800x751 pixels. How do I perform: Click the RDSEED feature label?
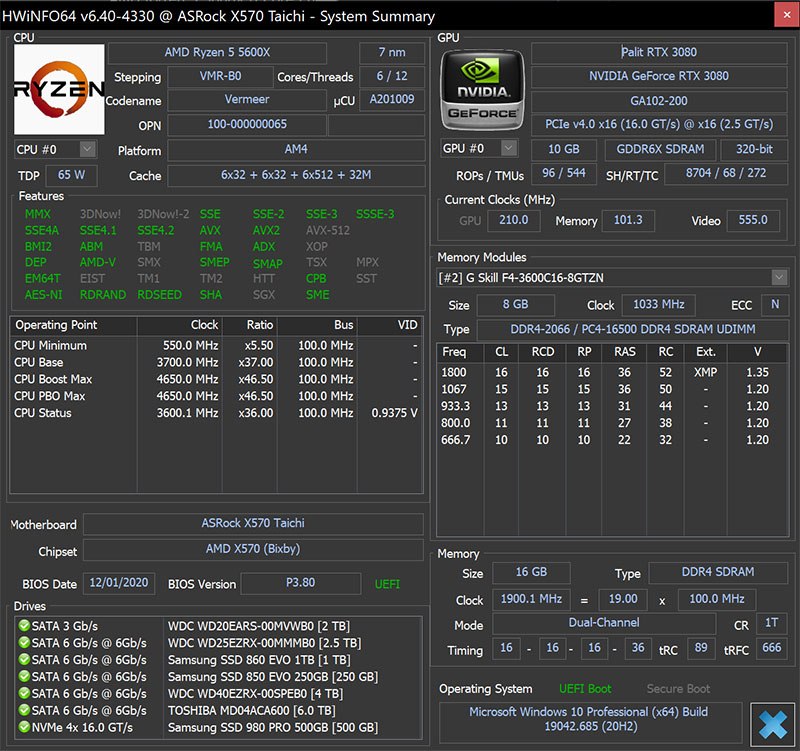[159, 295]
